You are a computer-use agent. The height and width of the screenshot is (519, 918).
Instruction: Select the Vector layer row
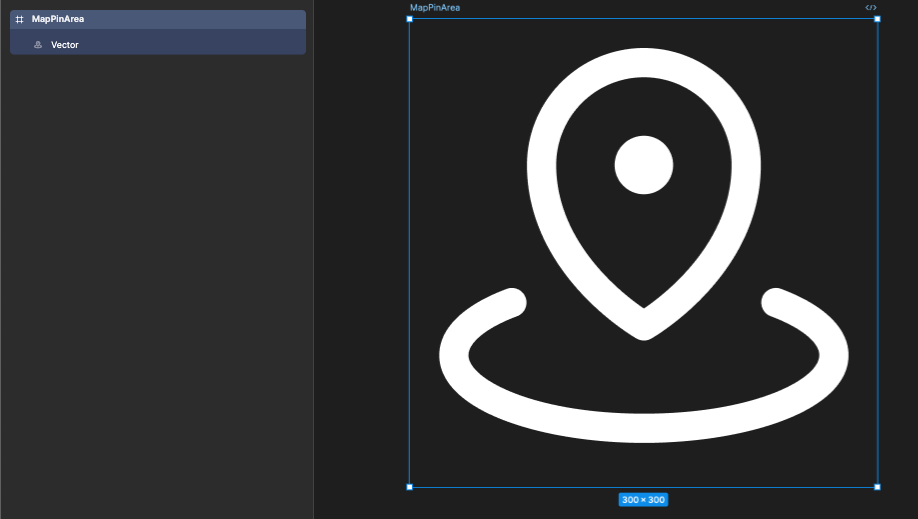[158, 45]
